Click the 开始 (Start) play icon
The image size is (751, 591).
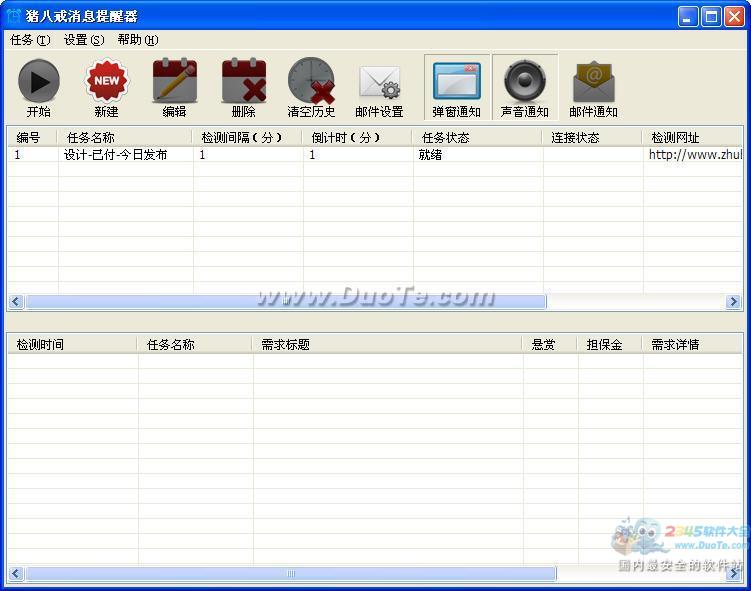39,82
